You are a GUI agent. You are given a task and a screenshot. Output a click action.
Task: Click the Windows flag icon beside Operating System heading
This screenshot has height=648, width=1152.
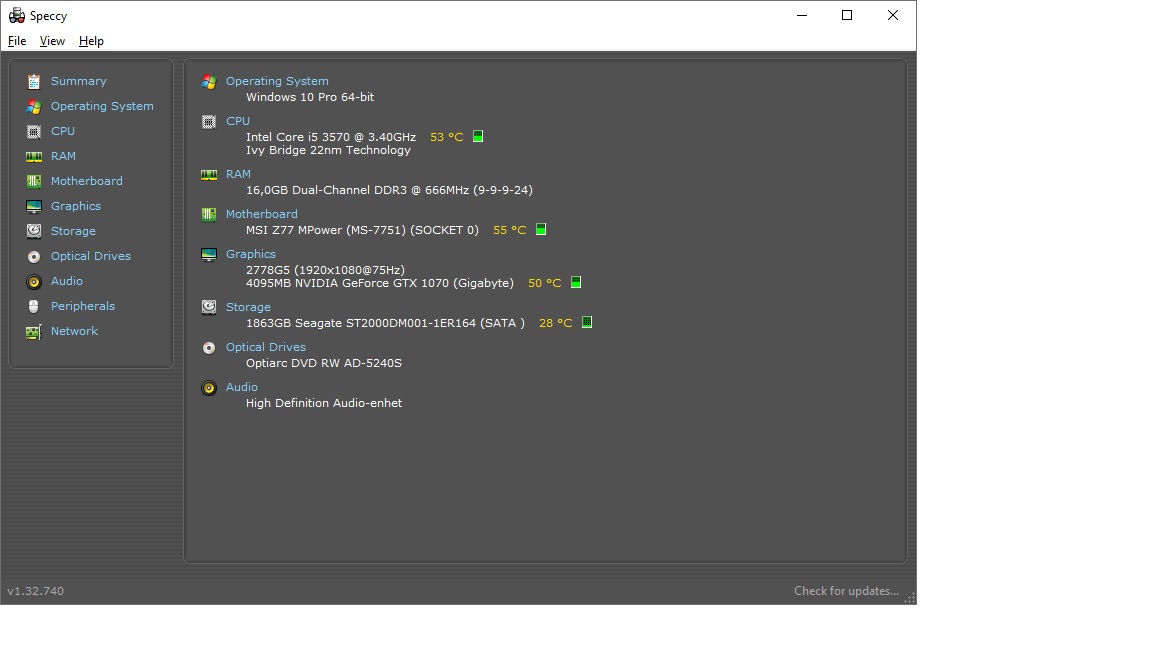pos(209,82)
